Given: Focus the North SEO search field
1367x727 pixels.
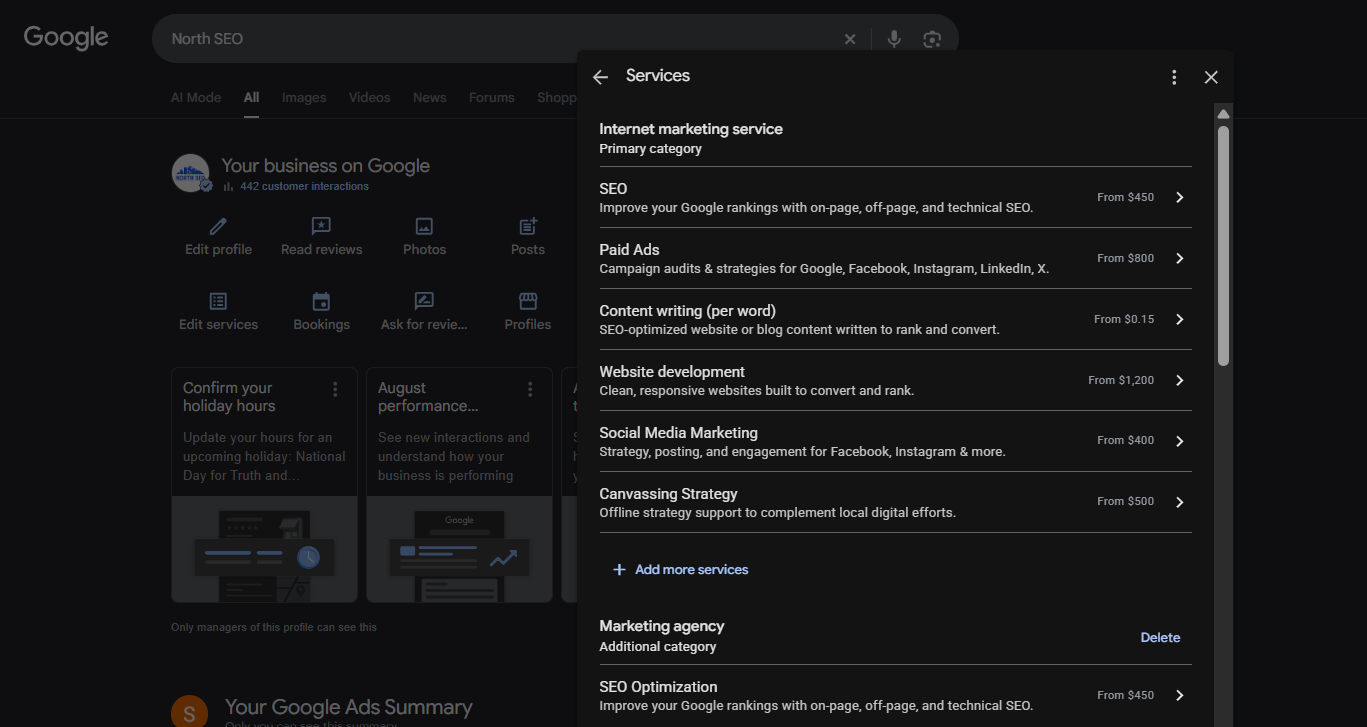Looking at the screenshot, I should (500, 39).
